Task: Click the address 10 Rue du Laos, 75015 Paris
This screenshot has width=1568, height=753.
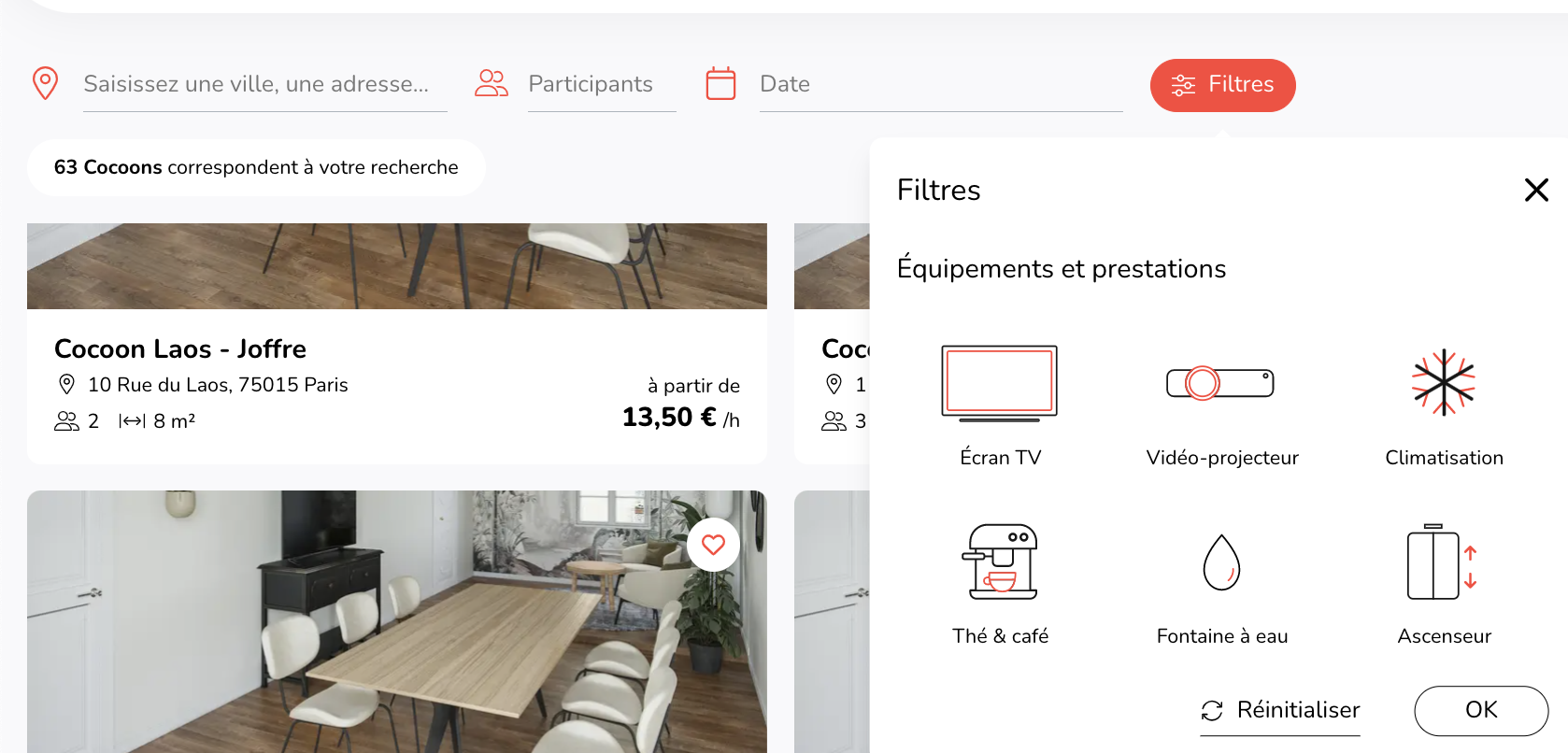Action: (x=218, y=384)
